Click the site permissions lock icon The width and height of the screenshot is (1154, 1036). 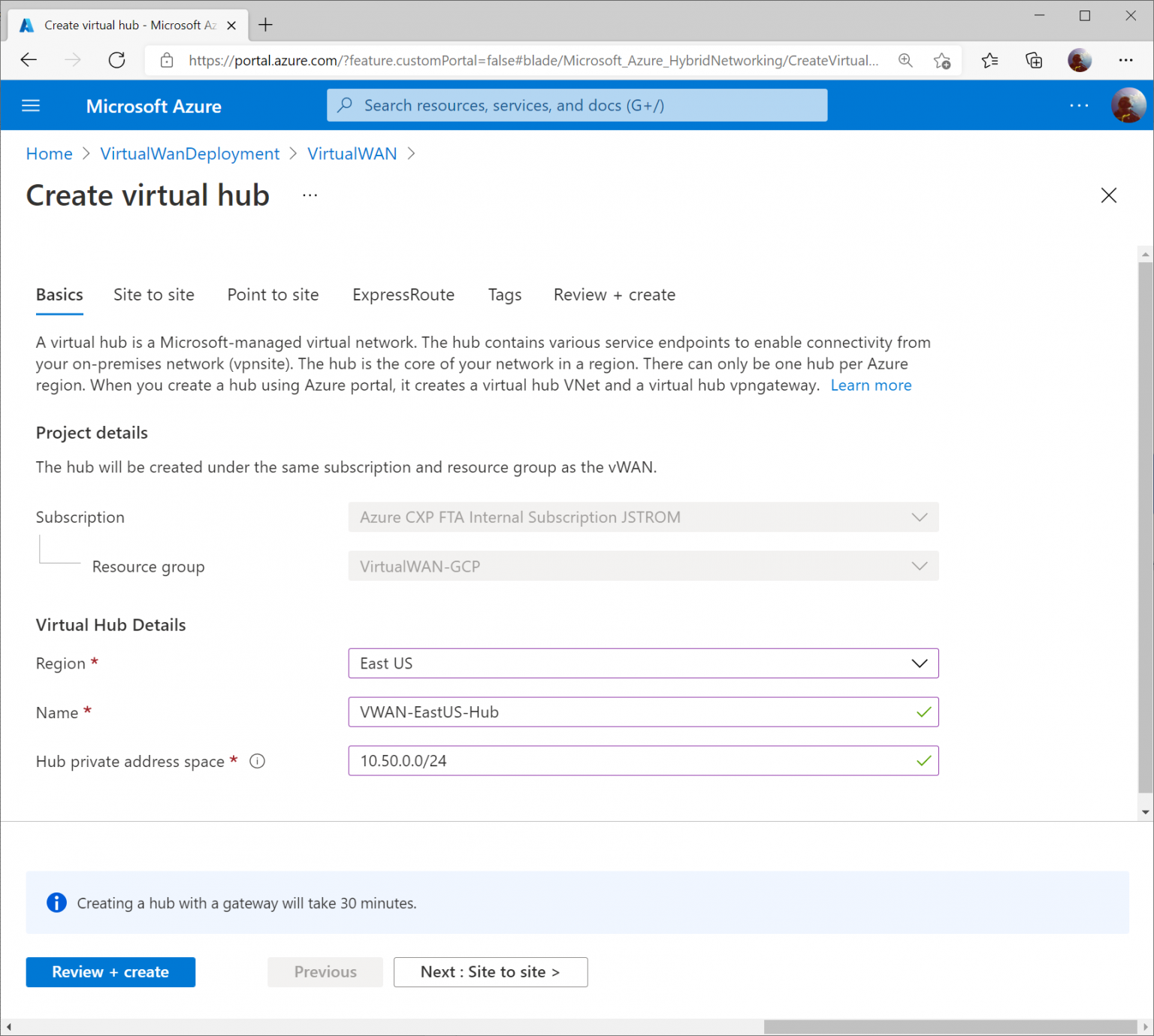tap(166, 60)
